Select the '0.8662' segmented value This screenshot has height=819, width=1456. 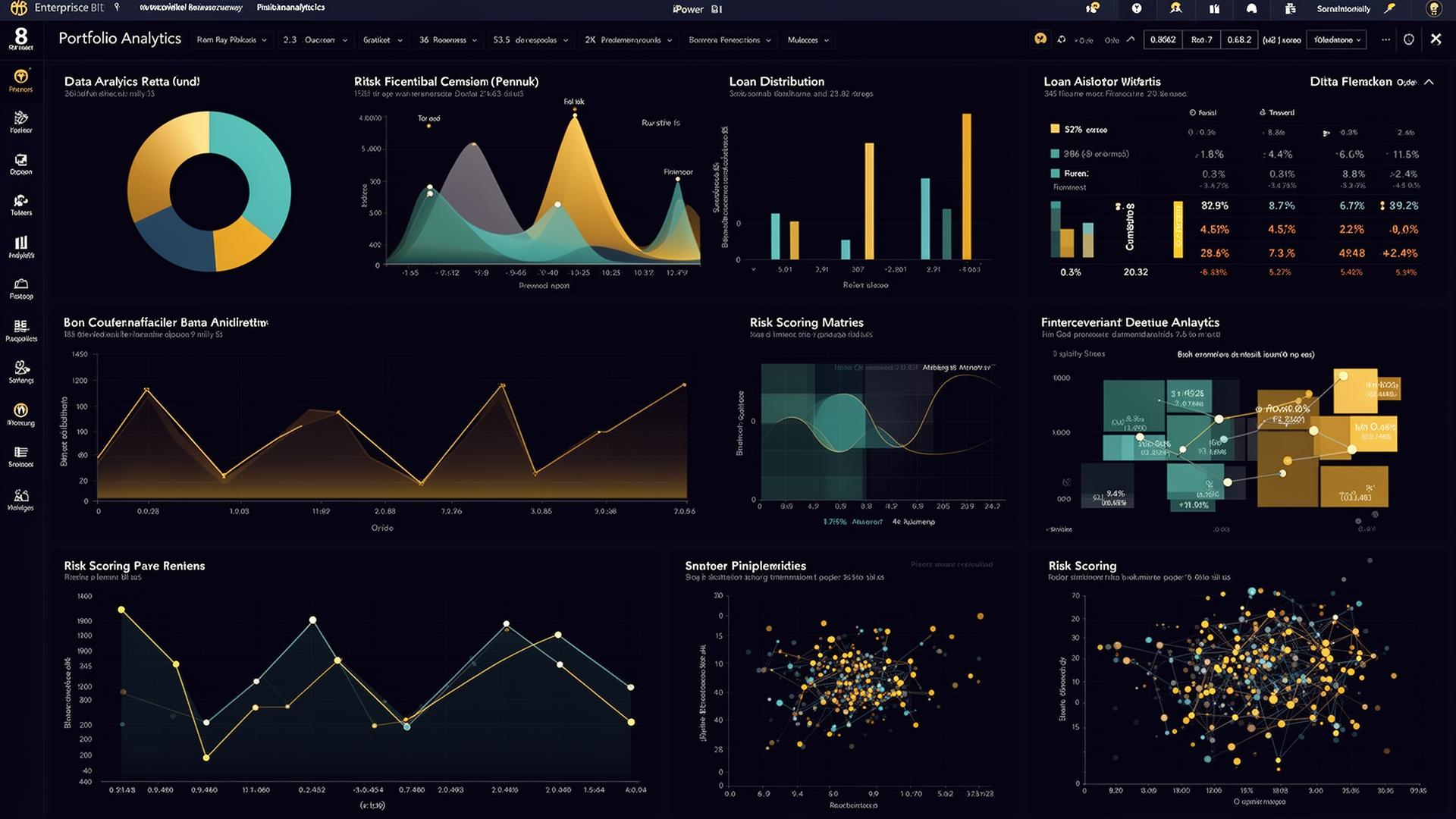coord(1163,40)
